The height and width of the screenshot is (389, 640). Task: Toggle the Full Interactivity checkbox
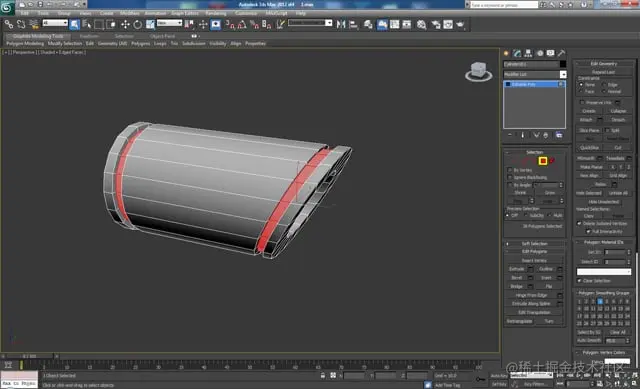(x=588, y=231)
